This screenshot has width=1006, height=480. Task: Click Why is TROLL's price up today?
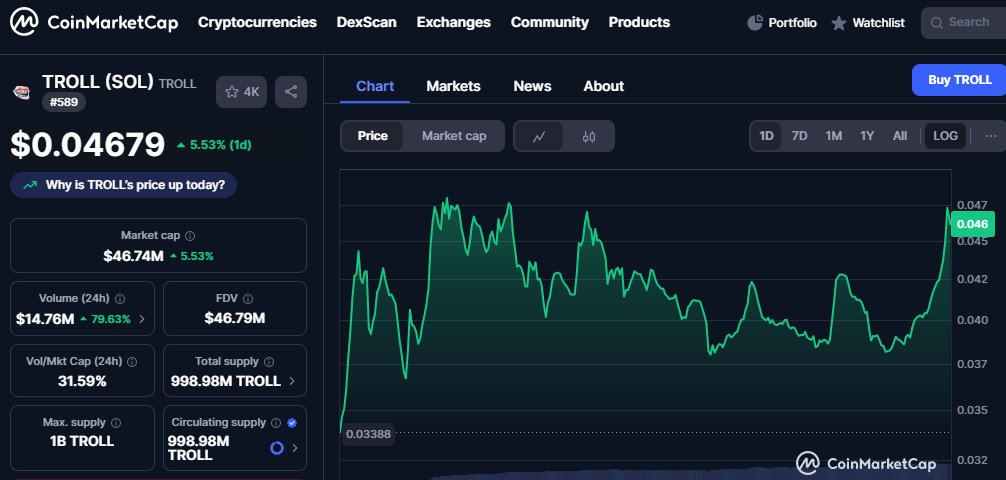coord(124,185)
